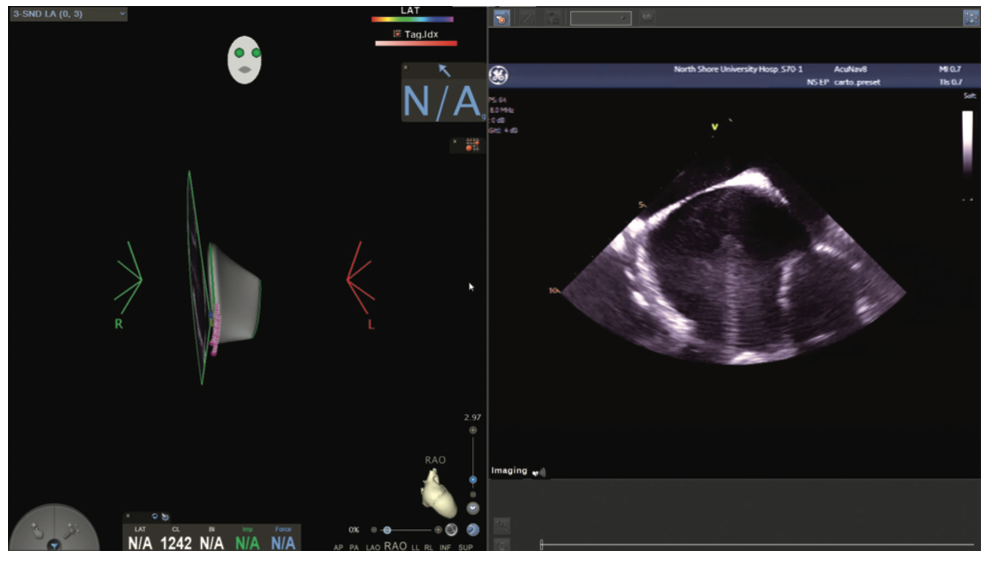
Task: Click the green Imp N/A value
Action: point(247,544)
